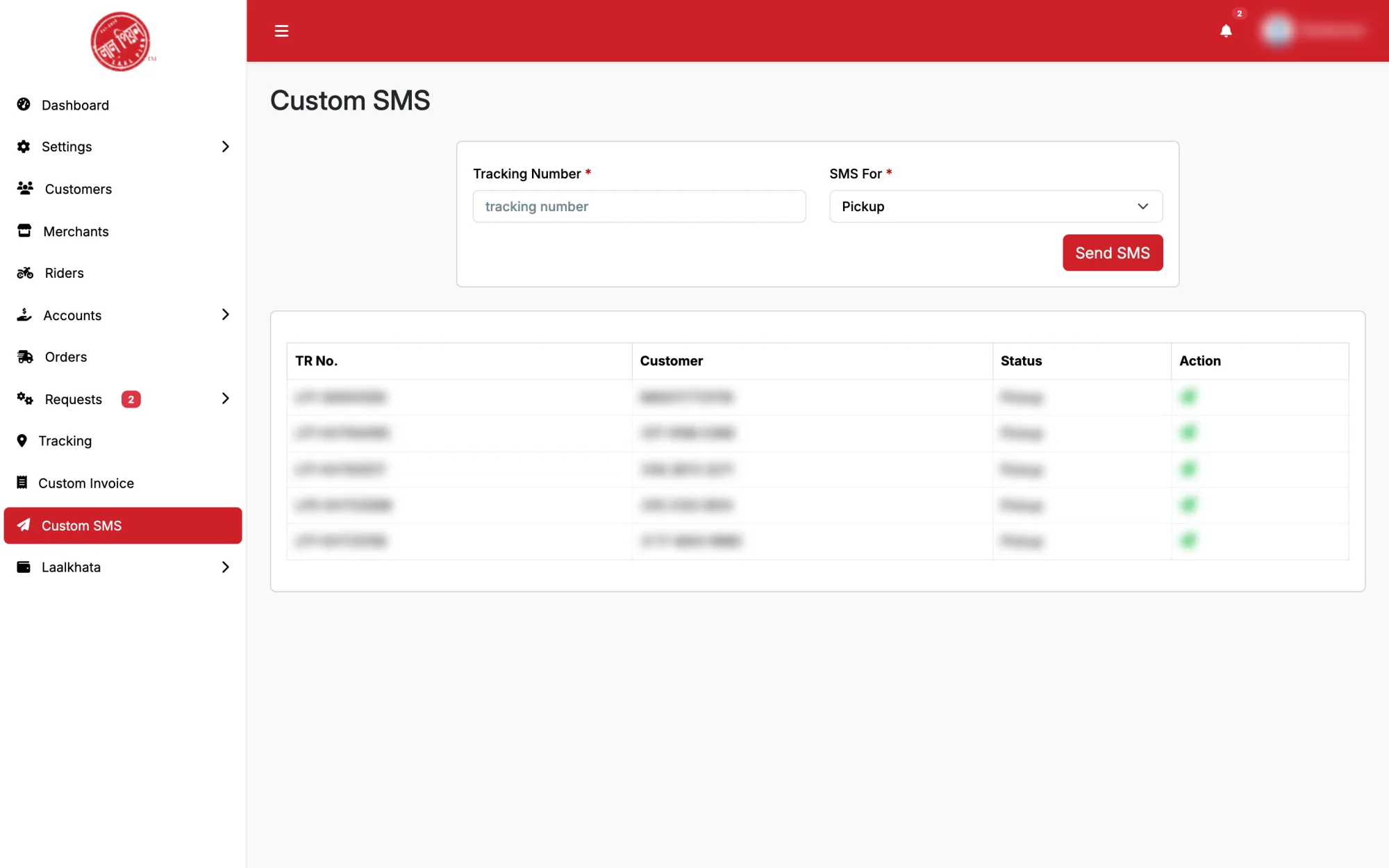
Task: Click the Riders motorcycle icon
Action: [25, 272]
